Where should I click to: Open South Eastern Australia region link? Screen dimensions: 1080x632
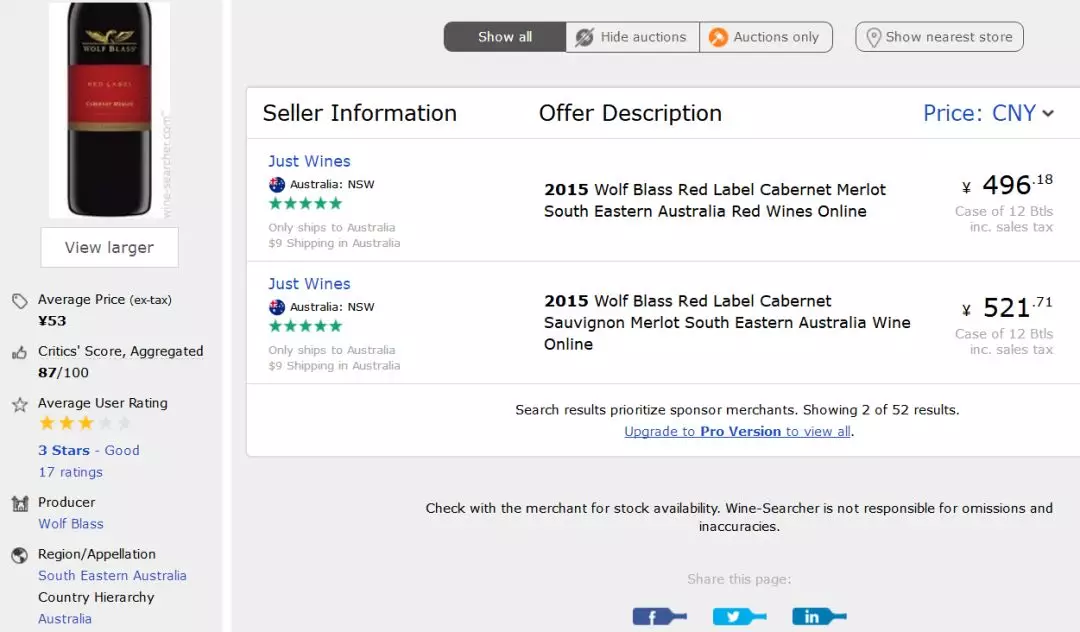(112, 576)
